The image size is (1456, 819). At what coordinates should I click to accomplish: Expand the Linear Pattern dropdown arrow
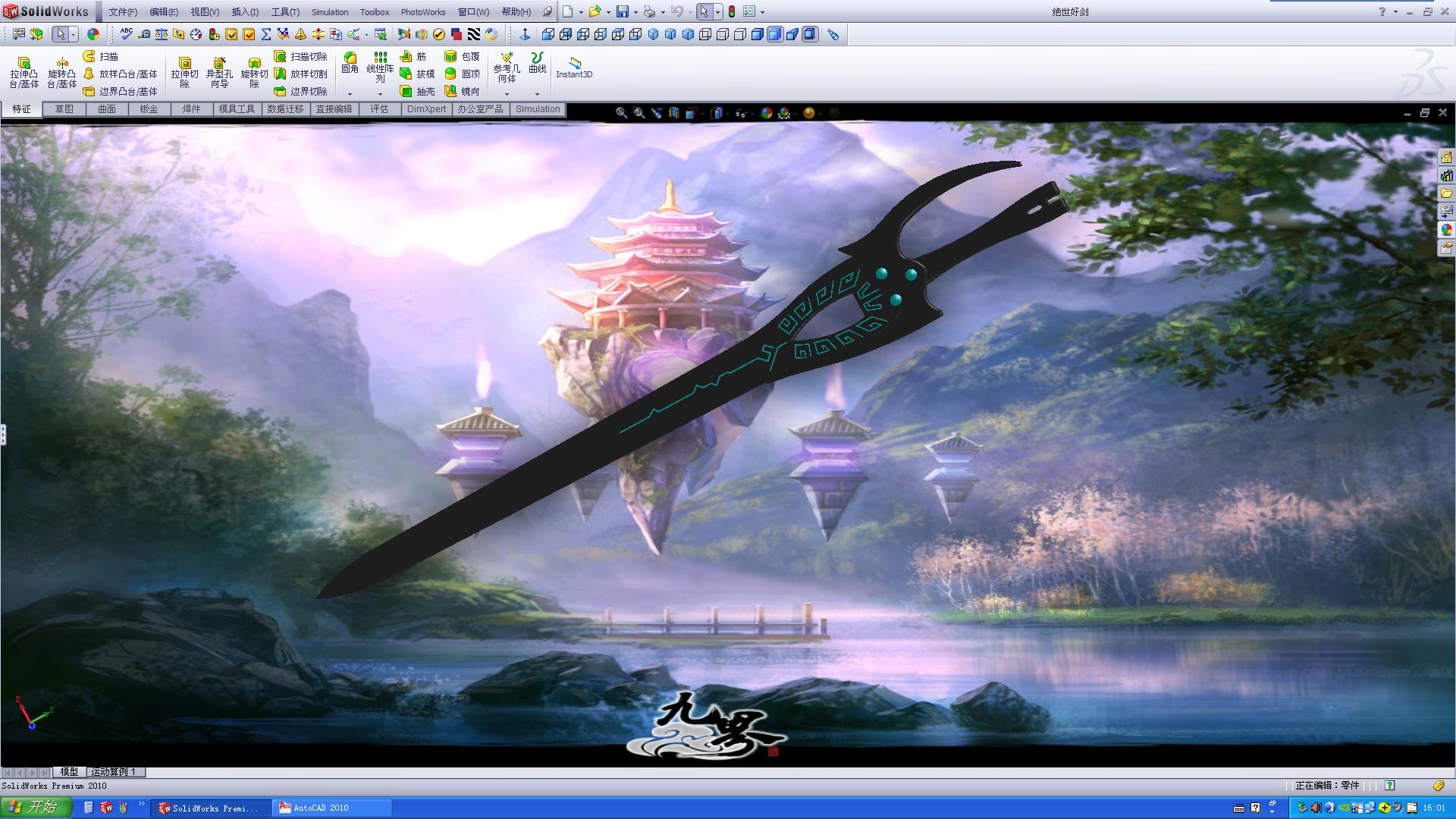coord(380,94)
